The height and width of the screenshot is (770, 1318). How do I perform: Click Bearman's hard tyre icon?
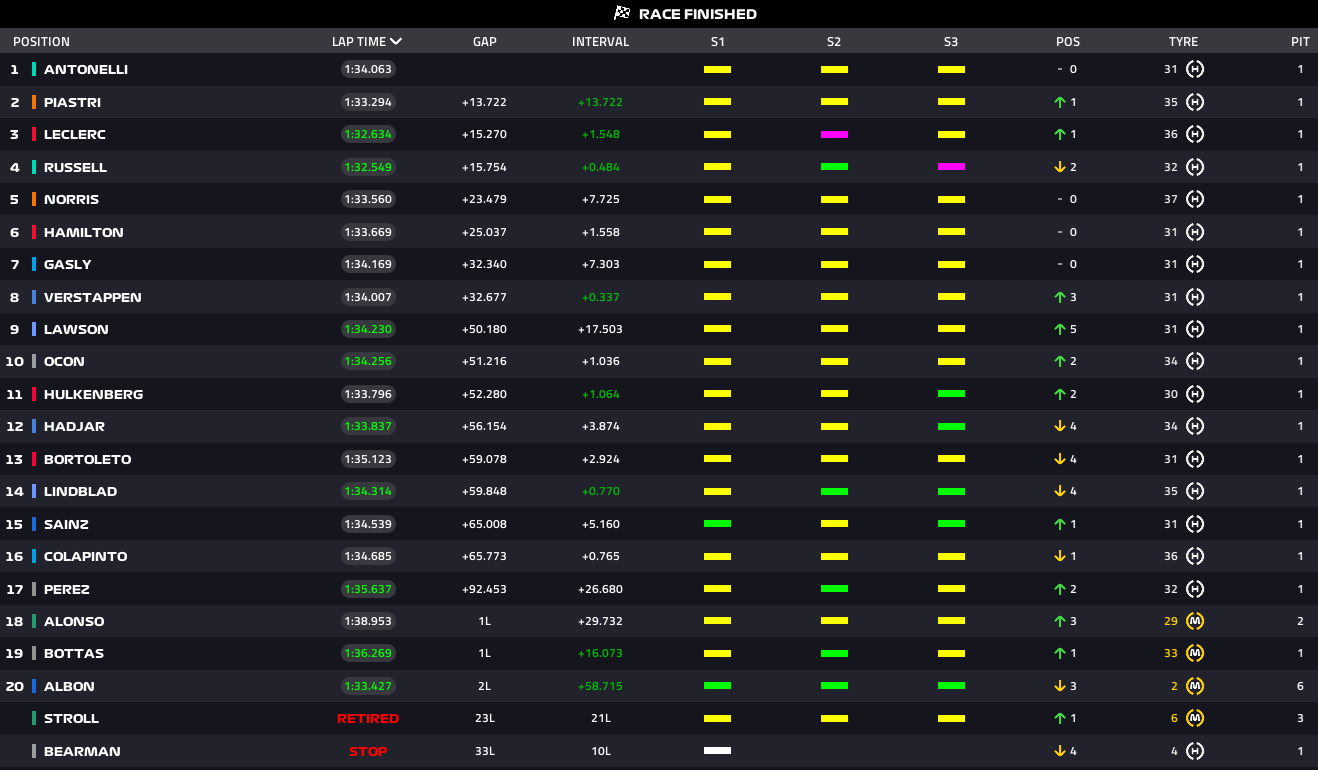coord(1194,751)
